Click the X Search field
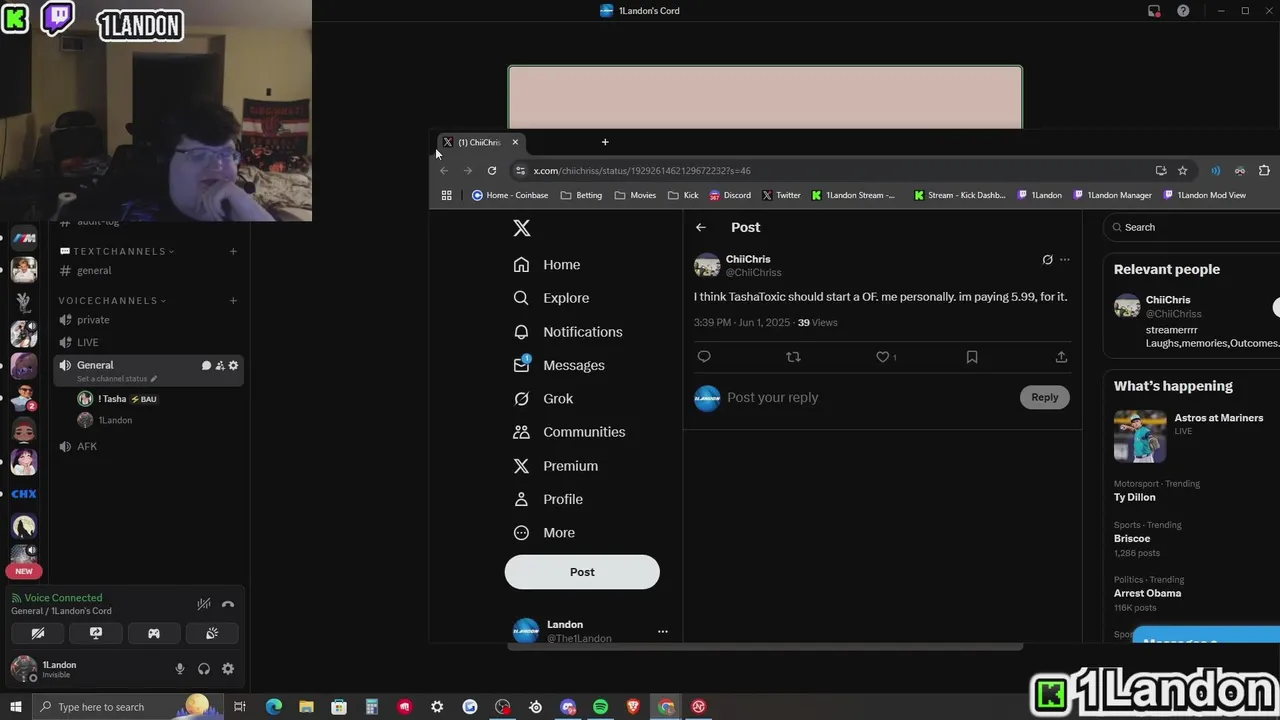Image resolution: width=1280 pixels, height=720 pixels. (x=1194, y=227)
